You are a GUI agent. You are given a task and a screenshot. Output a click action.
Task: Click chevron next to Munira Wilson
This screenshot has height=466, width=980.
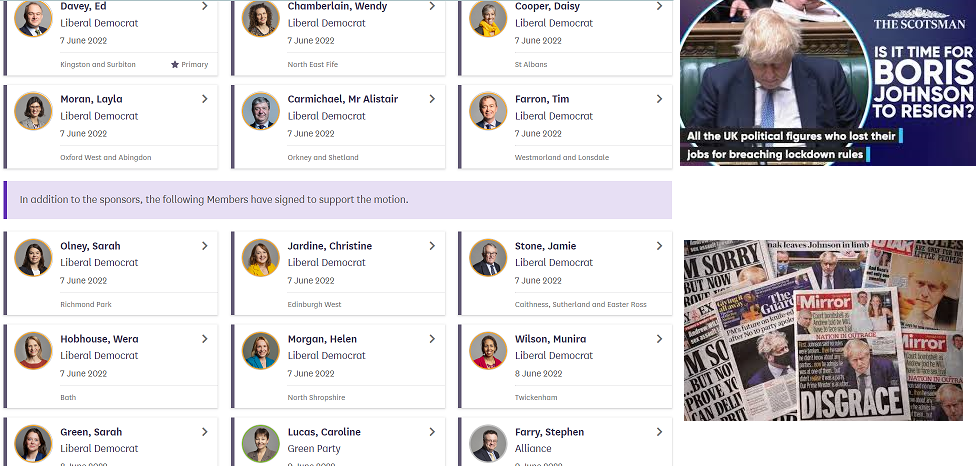(x=659, y=339)
